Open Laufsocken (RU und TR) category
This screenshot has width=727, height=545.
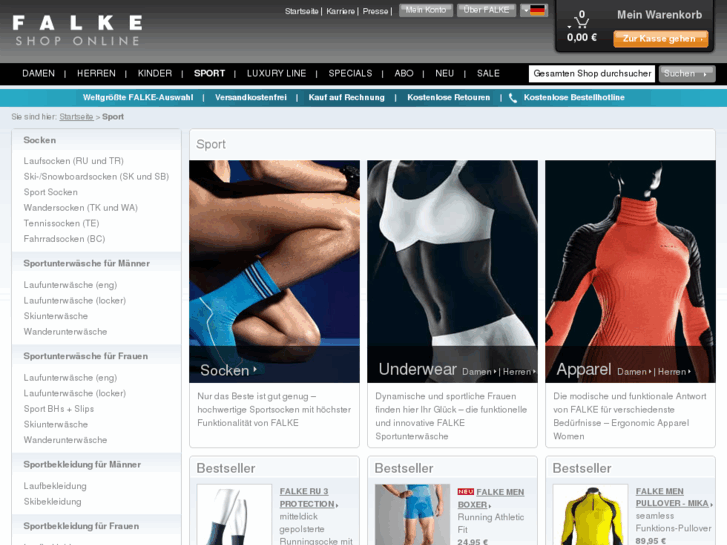[73, 161]
